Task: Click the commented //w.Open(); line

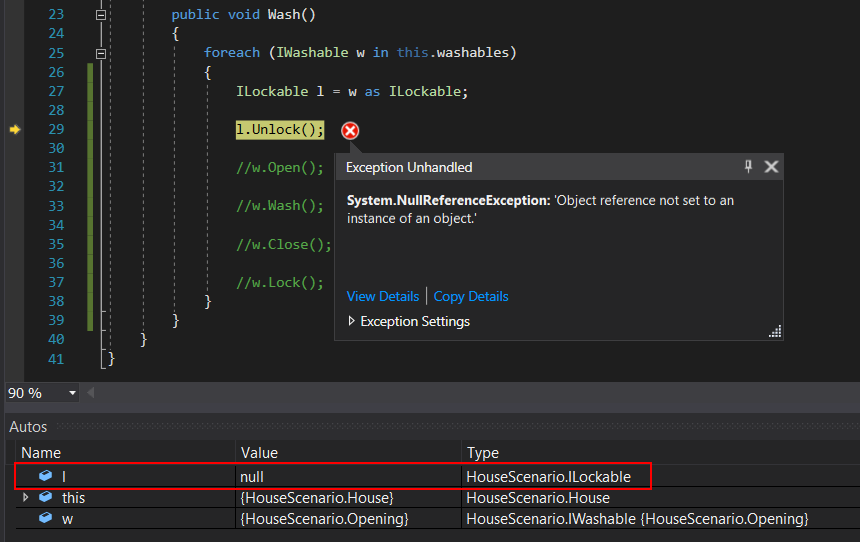Action: [x=280, y=168]
